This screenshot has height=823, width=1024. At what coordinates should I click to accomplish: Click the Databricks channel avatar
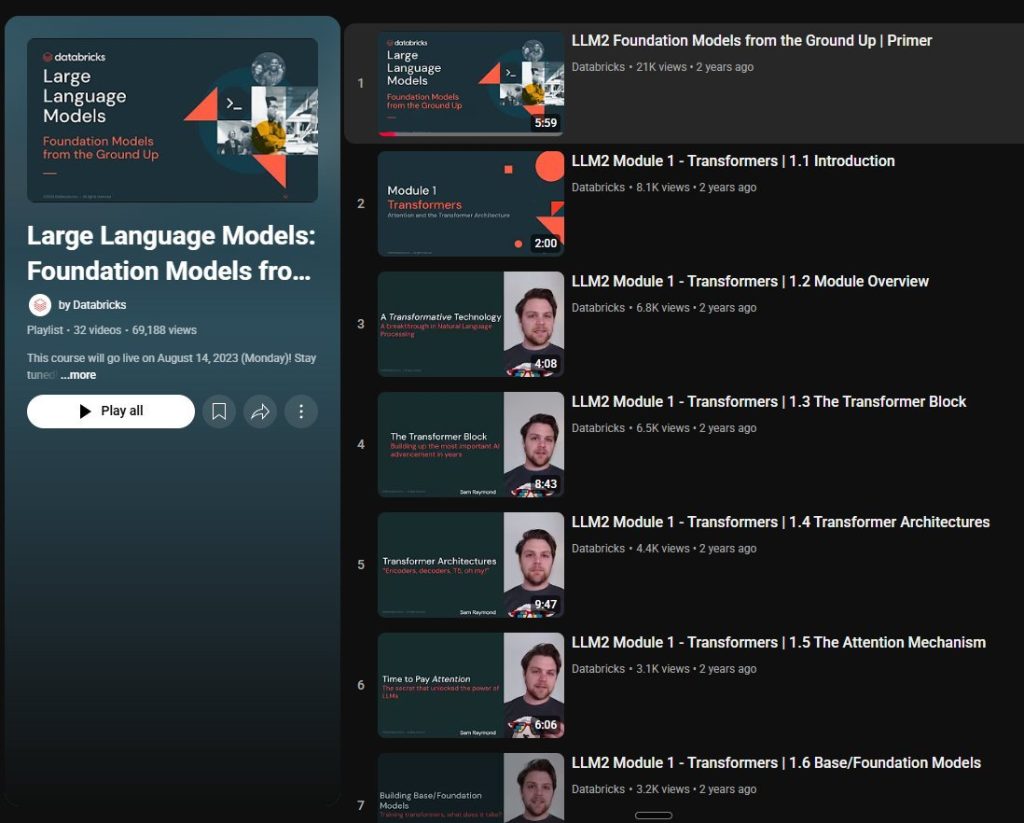pyautogui.click(x=40, y=304)
